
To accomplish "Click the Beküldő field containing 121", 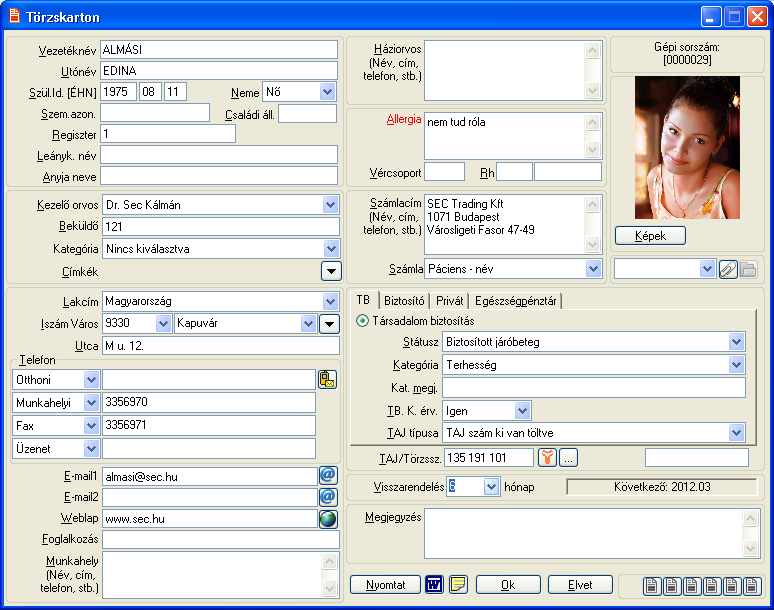I will [221, 227].
